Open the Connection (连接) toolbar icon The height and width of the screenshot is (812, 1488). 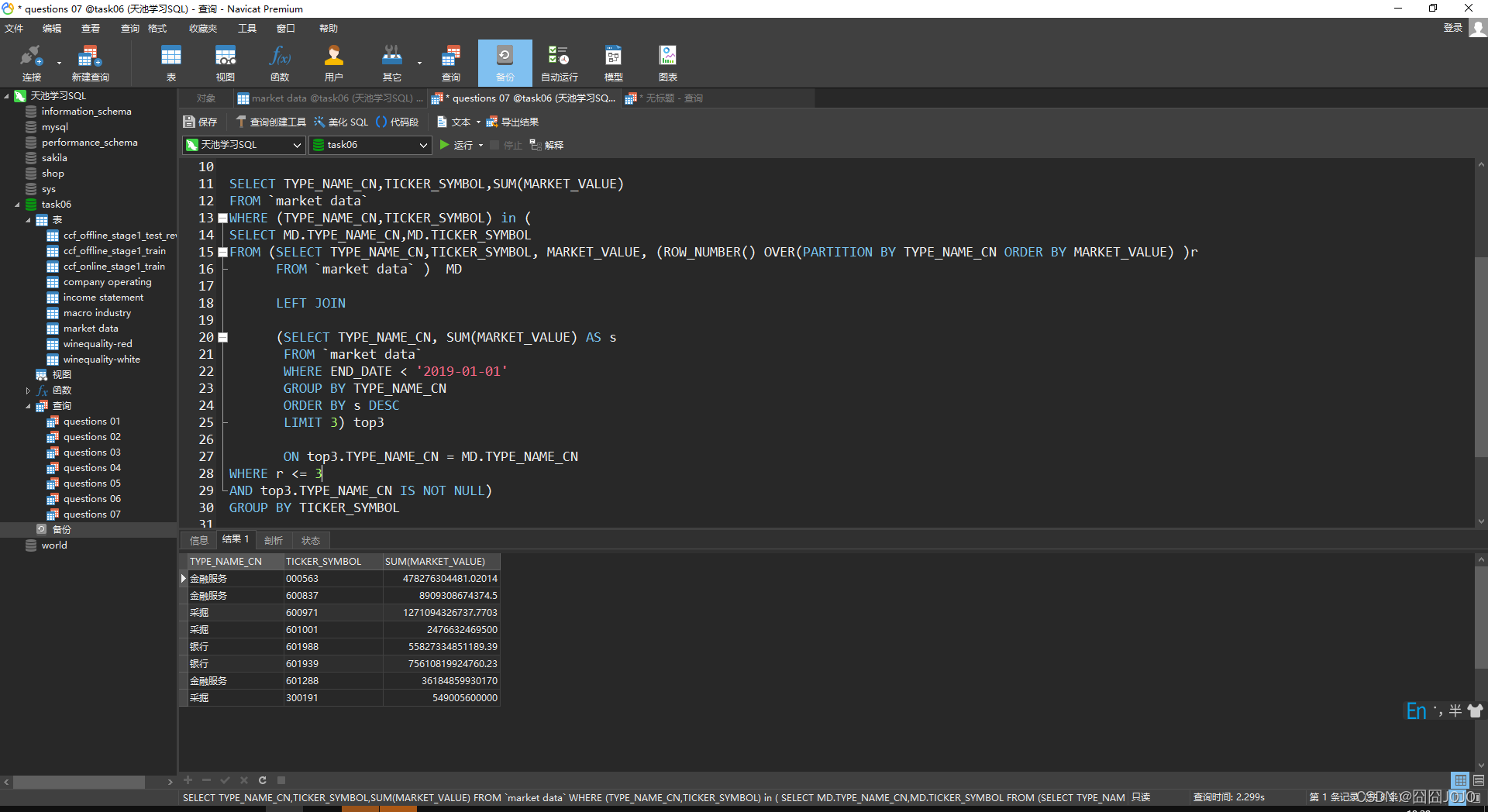(x=31, y=63)
